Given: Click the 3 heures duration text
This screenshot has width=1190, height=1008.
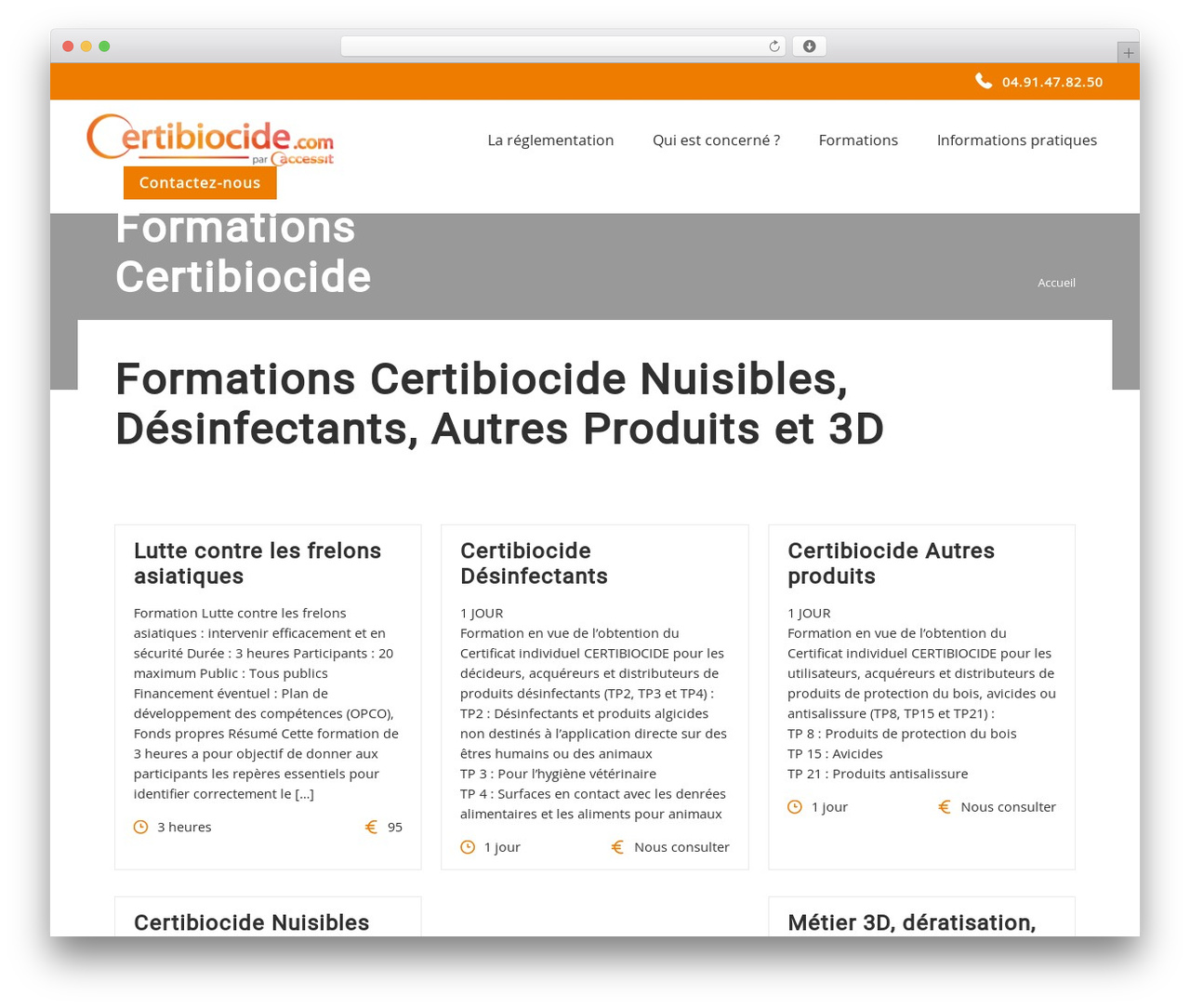Looking at the screenshot, I should click(184, 827).
